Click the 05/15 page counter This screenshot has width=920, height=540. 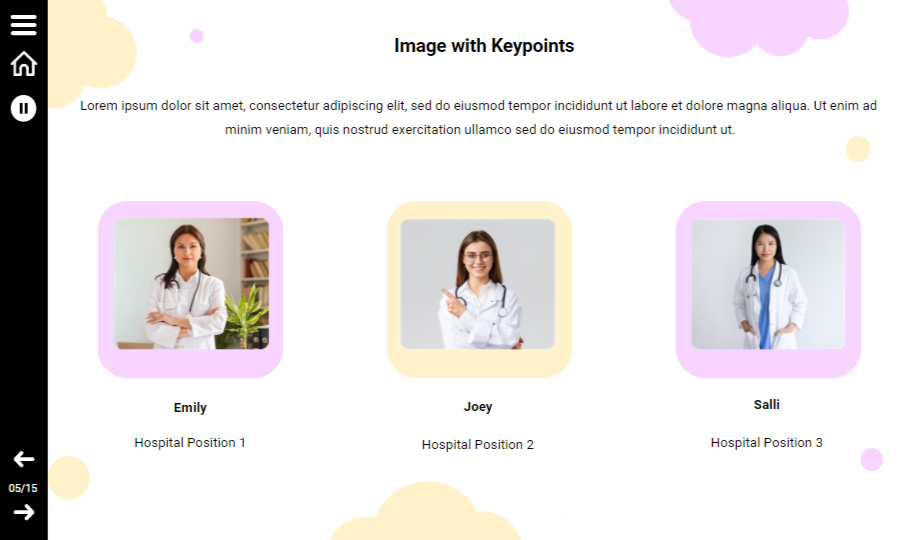coord(23,488)
